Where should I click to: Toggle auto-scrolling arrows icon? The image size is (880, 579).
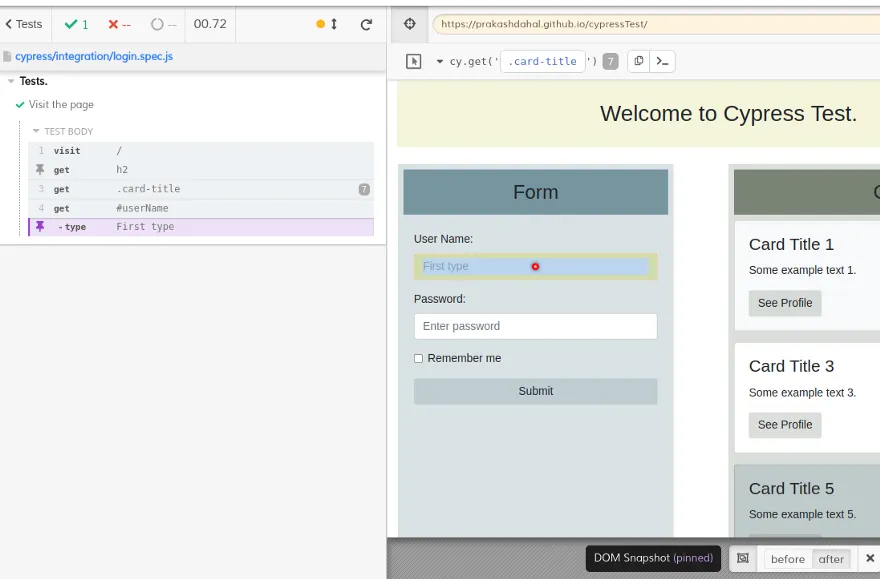click(x=334, y=24)
